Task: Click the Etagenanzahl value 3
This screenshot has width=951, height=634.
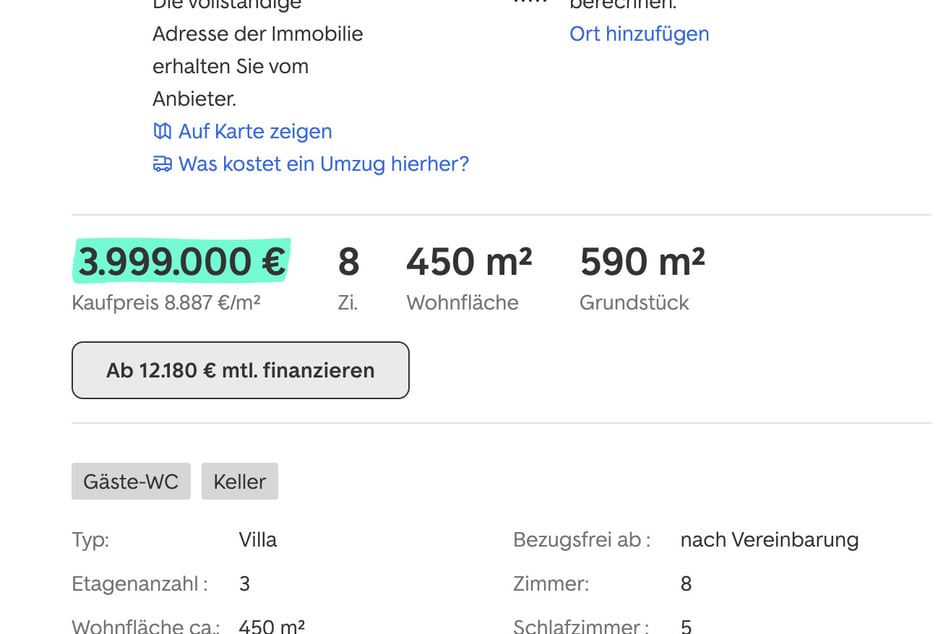Action: (x=245, y=584)
